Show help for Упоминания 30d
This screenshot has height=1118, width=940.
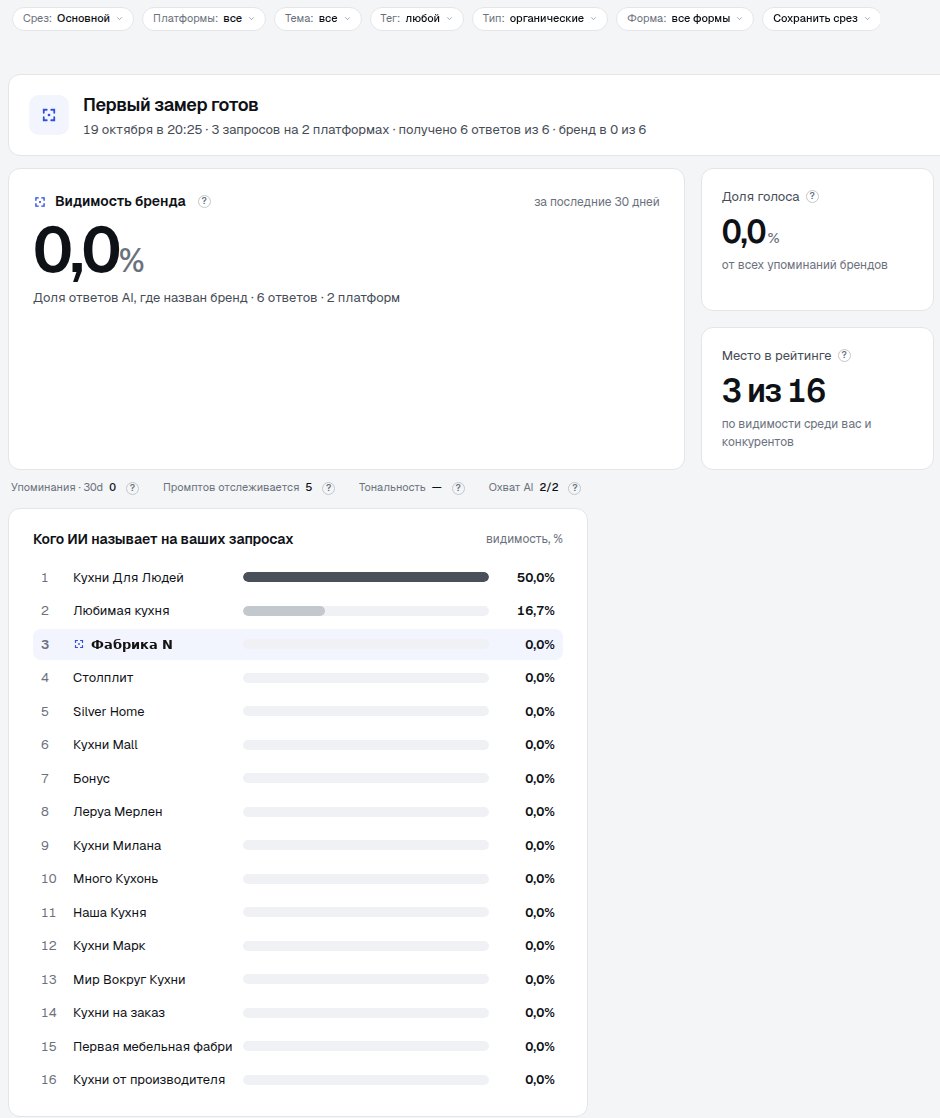coord(133,488)
